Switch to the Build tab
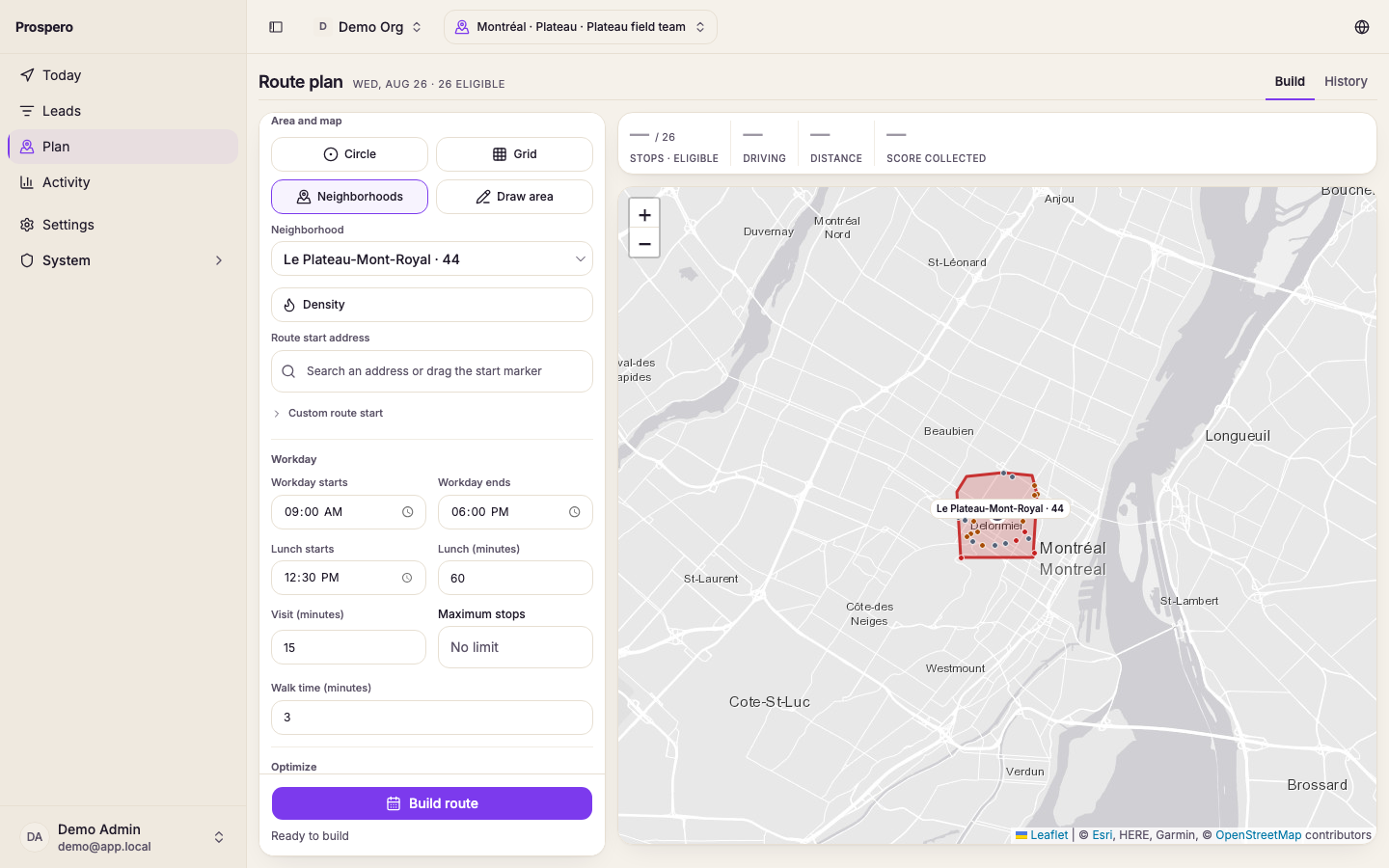Viewport: 1389px width, 868px height. (x=1290, y=82)
